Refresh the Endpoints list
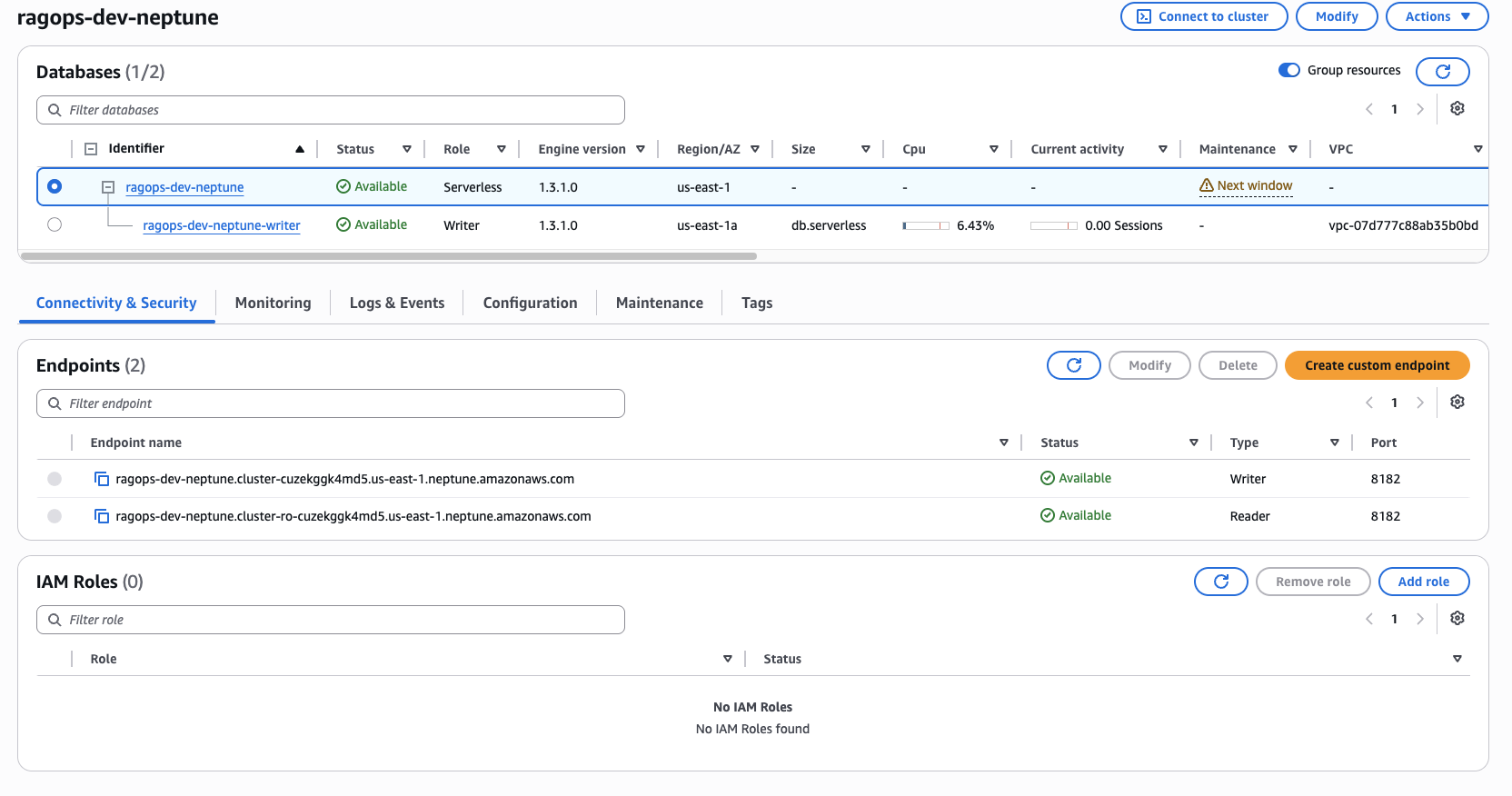 coord(1074,365)
